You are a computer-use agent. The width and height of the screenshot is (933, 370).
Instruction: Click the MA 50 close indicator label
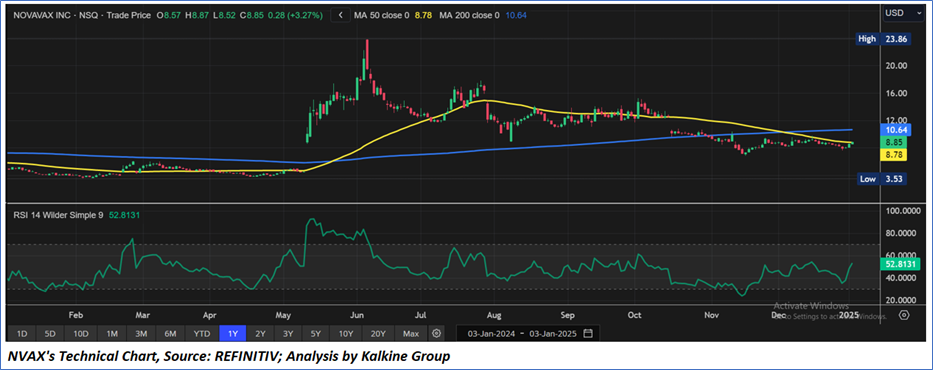click(x=381, y=16)
